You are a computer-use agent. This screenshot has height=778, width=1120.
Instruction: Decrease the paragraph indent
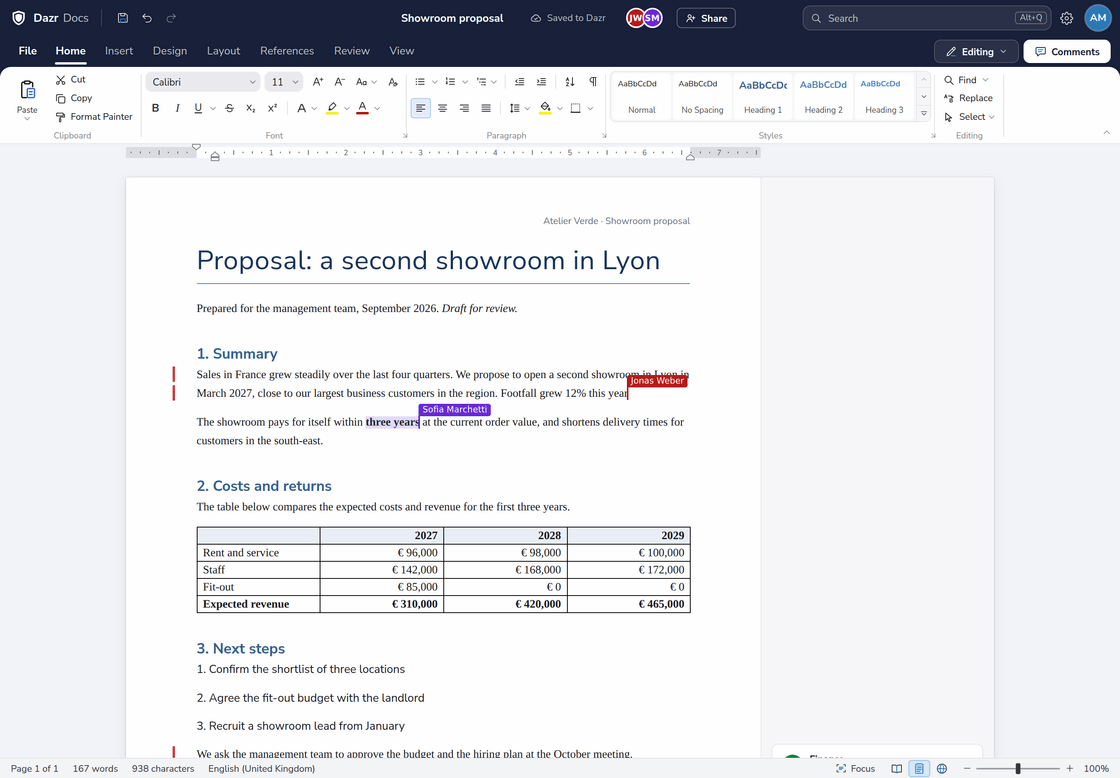click(519, 82)
